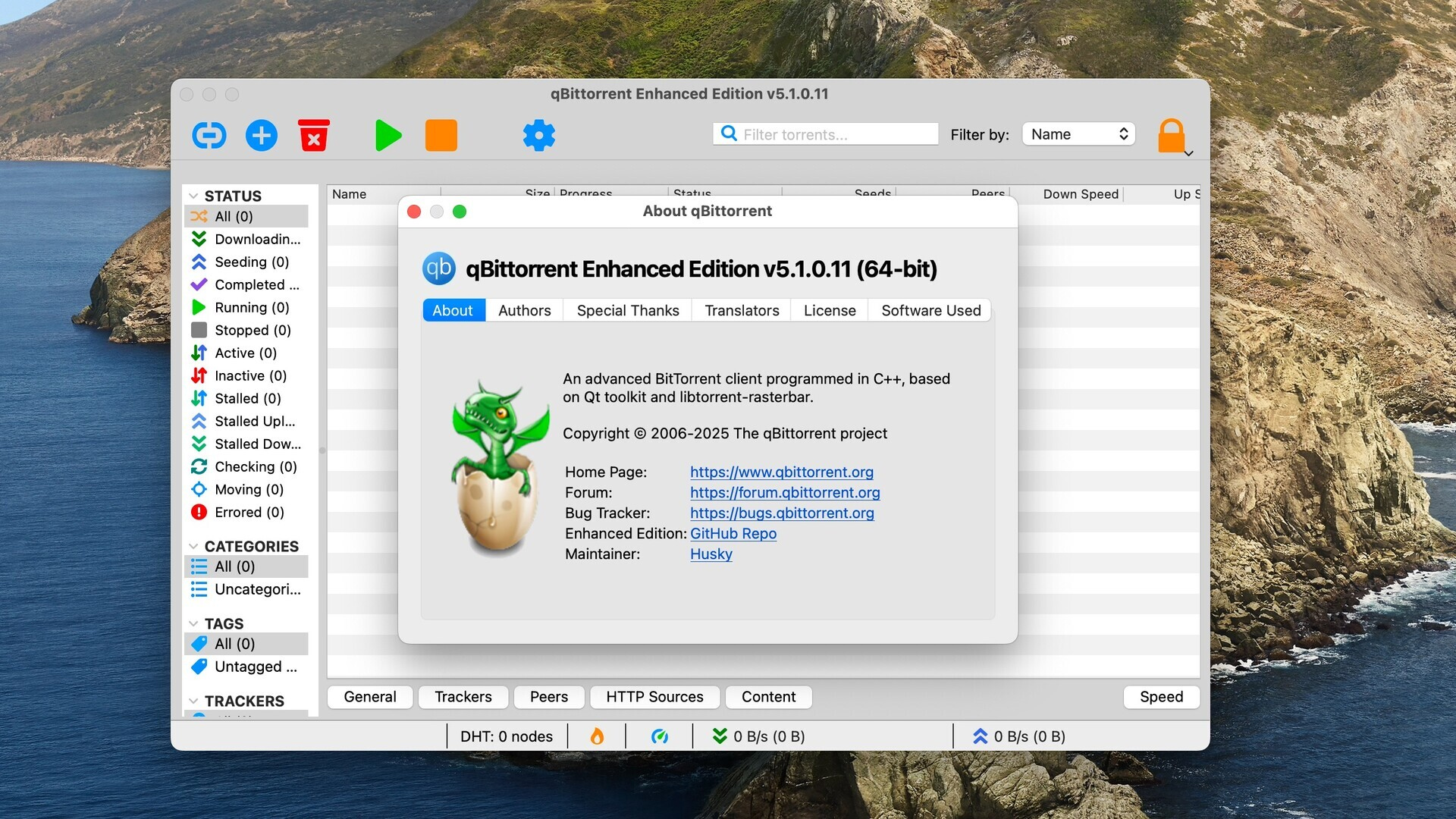The image size is (1456, 819).
Task: Open the forum.qbittorrent.org link
Action: pos(785,492)
